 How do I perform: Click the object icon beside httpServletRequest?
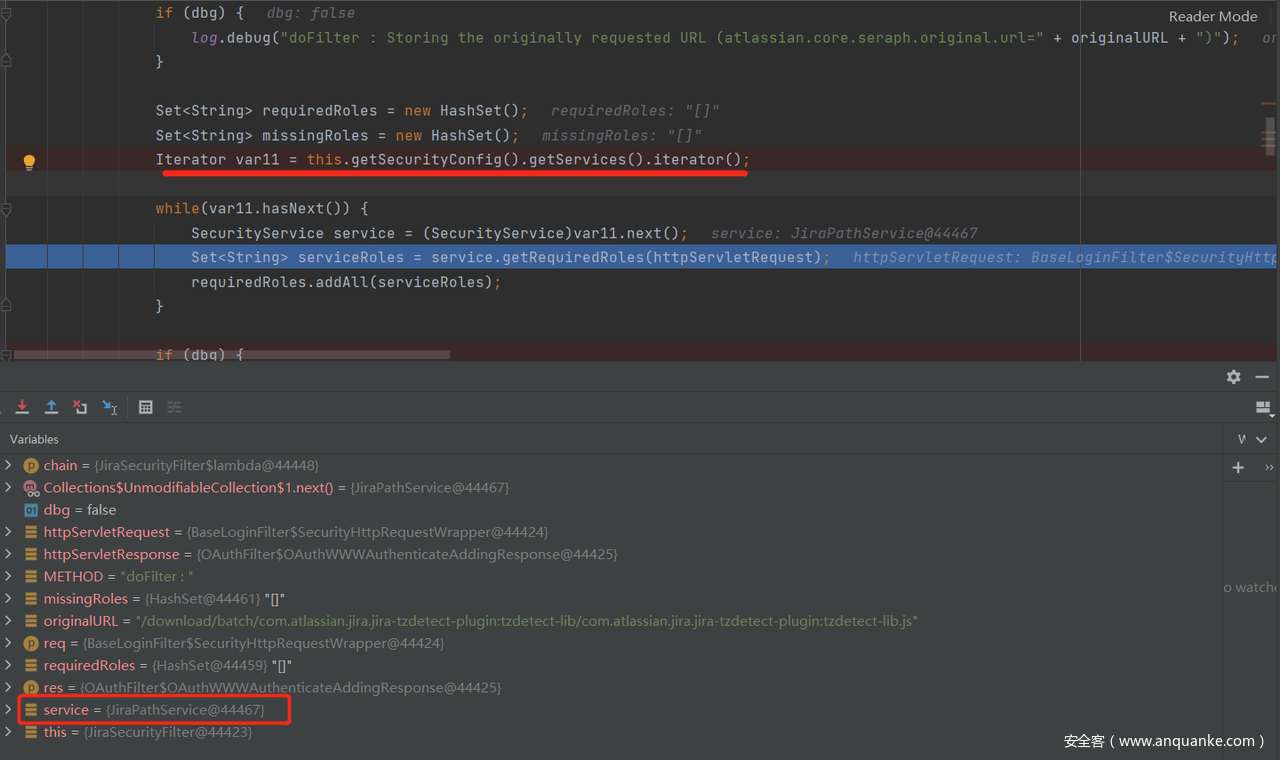pyautogui.click(x=31, y=532)
